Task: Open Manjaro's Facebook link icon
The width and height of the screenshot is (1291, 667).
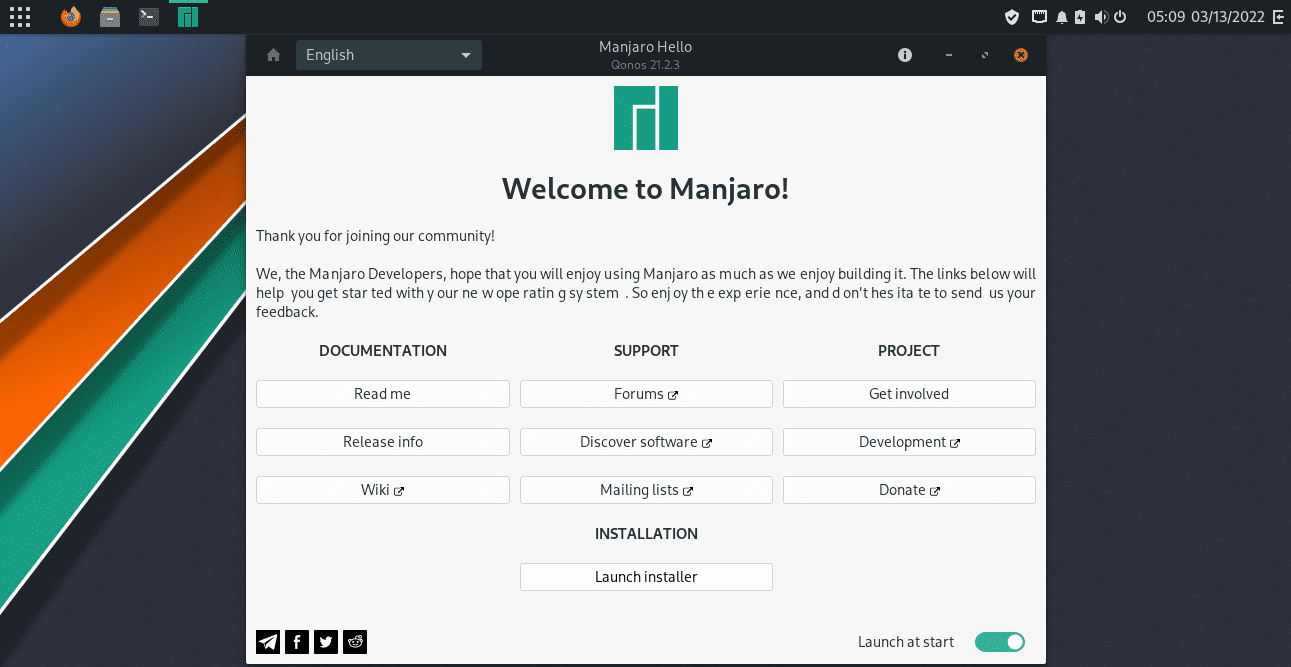Action: 297,642
